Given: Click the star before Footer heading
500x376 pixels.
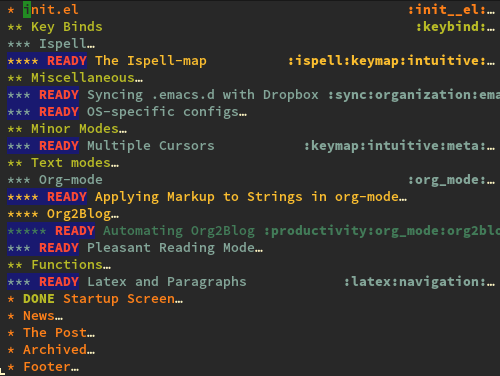Looking at the screenshot, I should tap(11, 367).
